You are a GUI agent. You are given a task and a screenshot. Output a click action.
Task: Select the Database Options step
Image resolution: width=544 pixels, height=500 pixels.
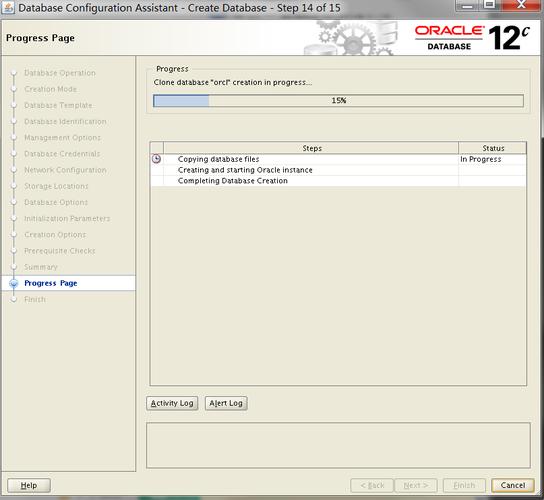(x=56, y=202)
